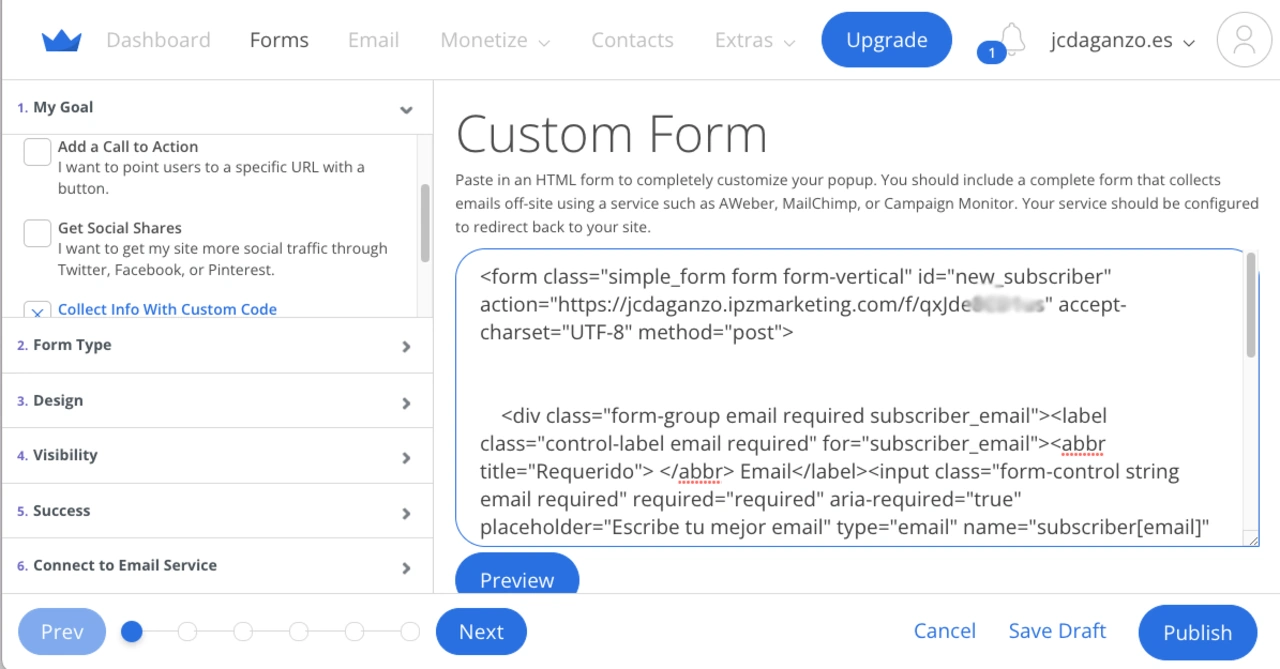Open the user profile avatar
The height and width of the screenshot is (669, 1280).
pyautogui.click(x=1244, y=40)
